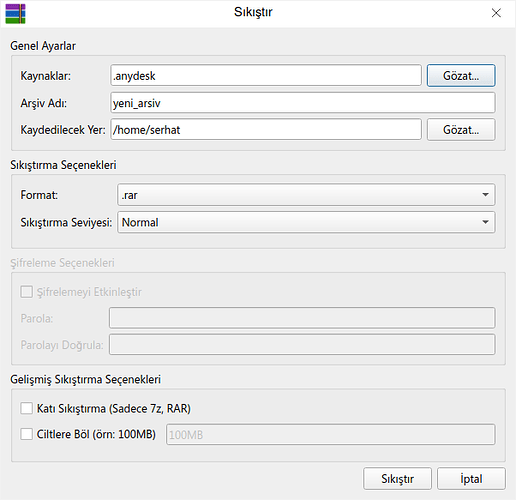The width and height of the screenshot is (516, 500).
Task: Click the Format dropdown arrow
Action: [485, 195]
